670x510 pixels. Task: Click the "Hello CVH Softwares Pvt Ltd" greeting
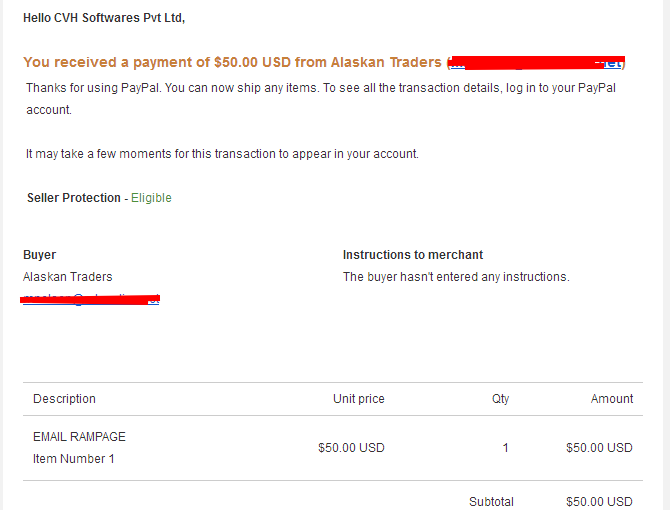click(104, 18)
